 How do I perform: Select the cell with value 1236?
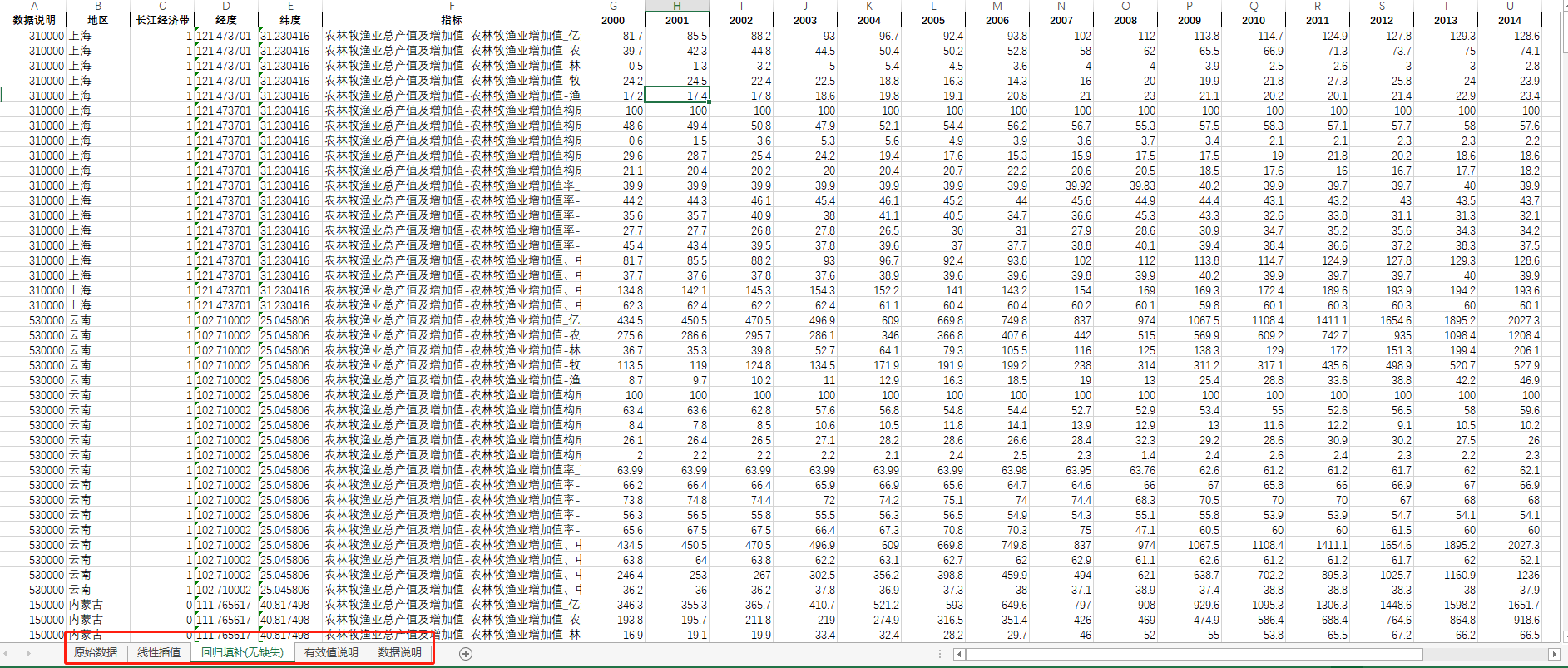tap(1510, 575)
